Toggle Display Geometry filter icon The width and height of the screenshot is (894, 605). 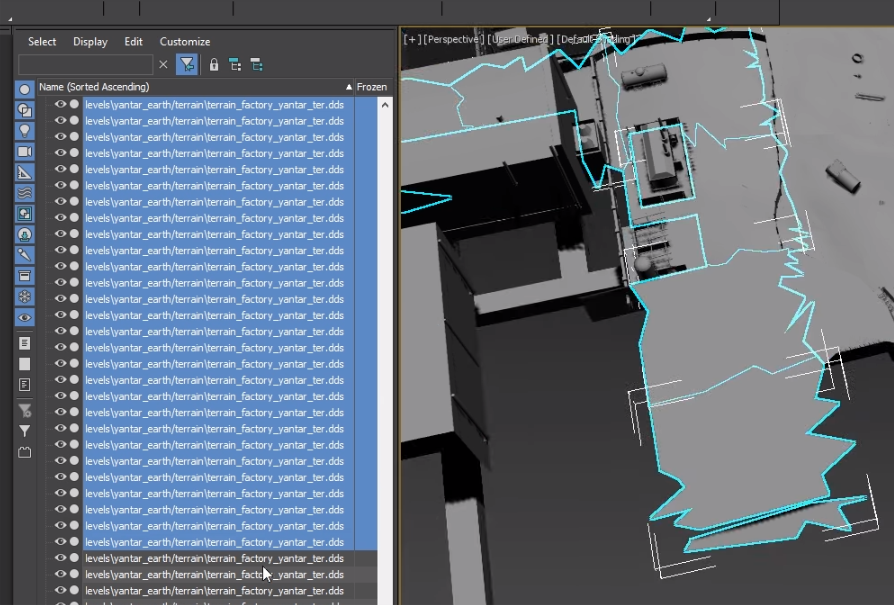(x=25, y=89)
